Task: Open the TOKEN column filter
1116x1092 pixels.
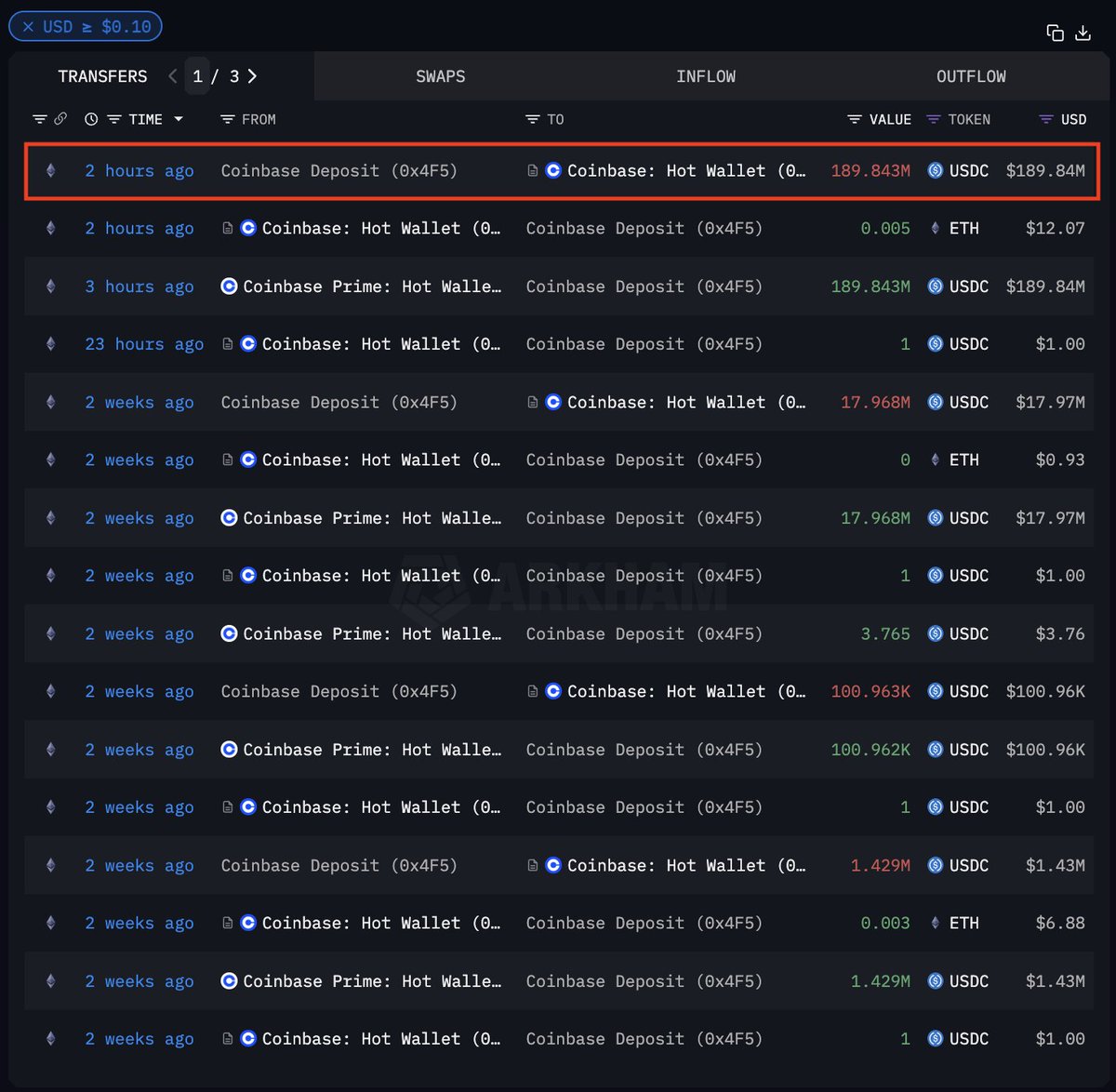Action: [x=934, y=119]
